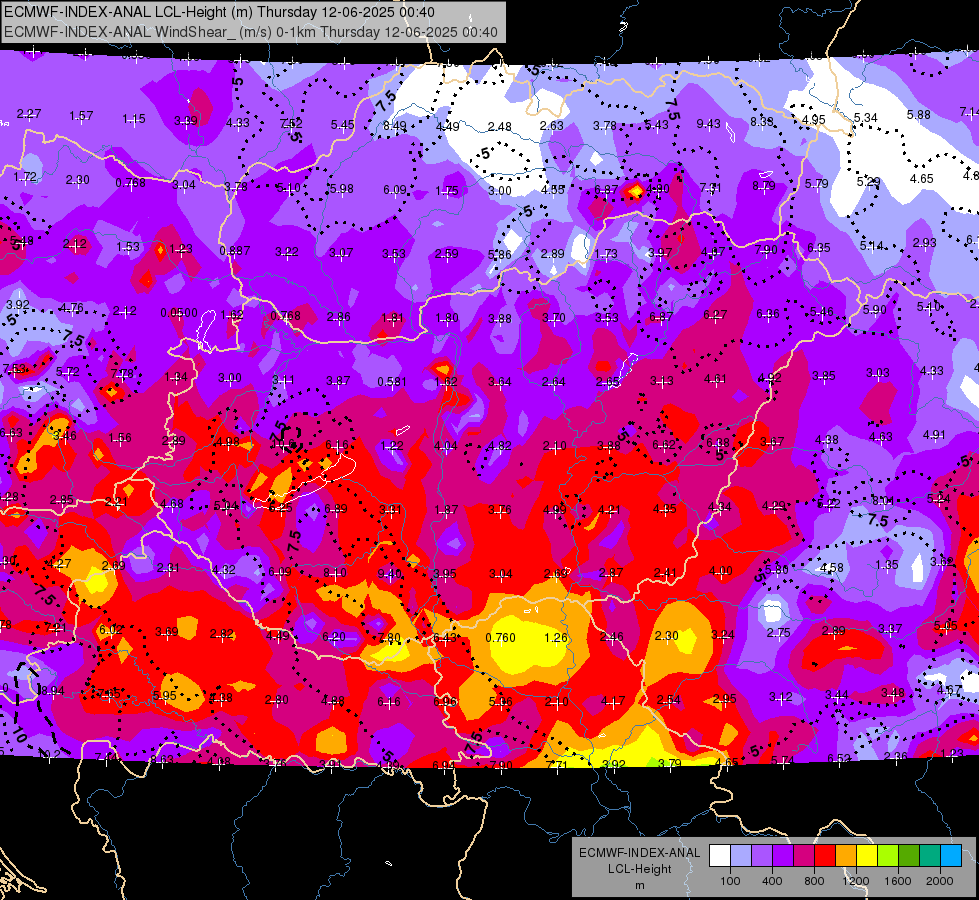Viewport: 979px width, 900px height.
Task: Click the WindShear 0-1km title line
Action: (251, 32)
